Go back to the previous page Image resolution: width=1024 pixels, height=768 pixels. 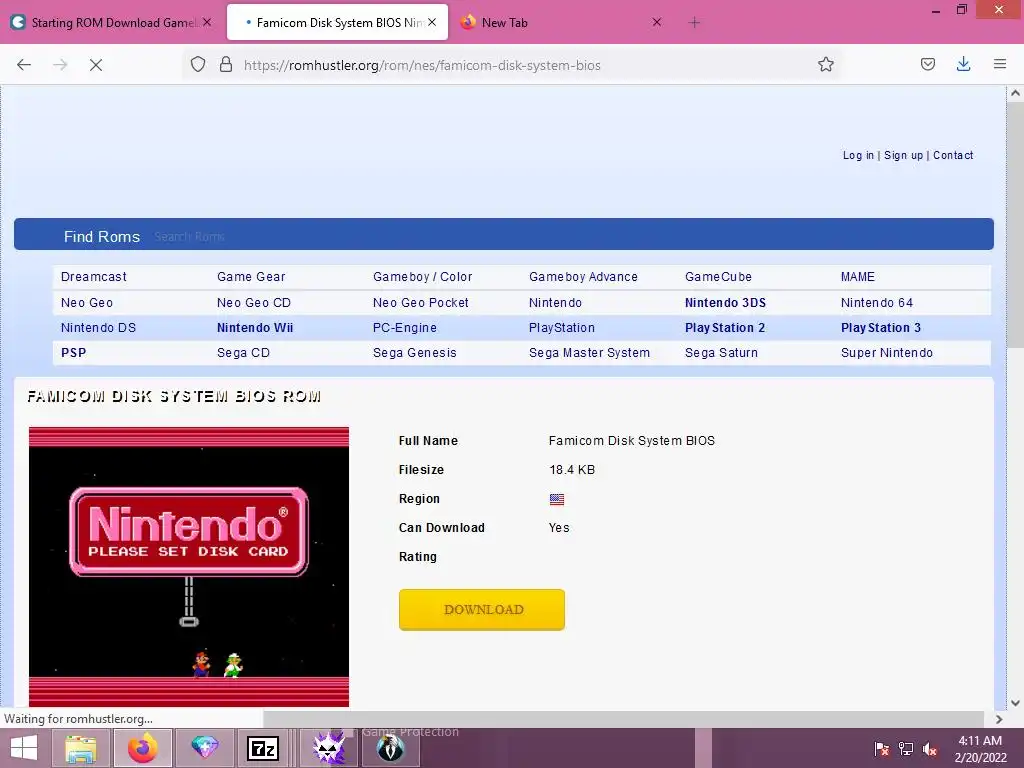pyautogui.click(x=24, y=65)
